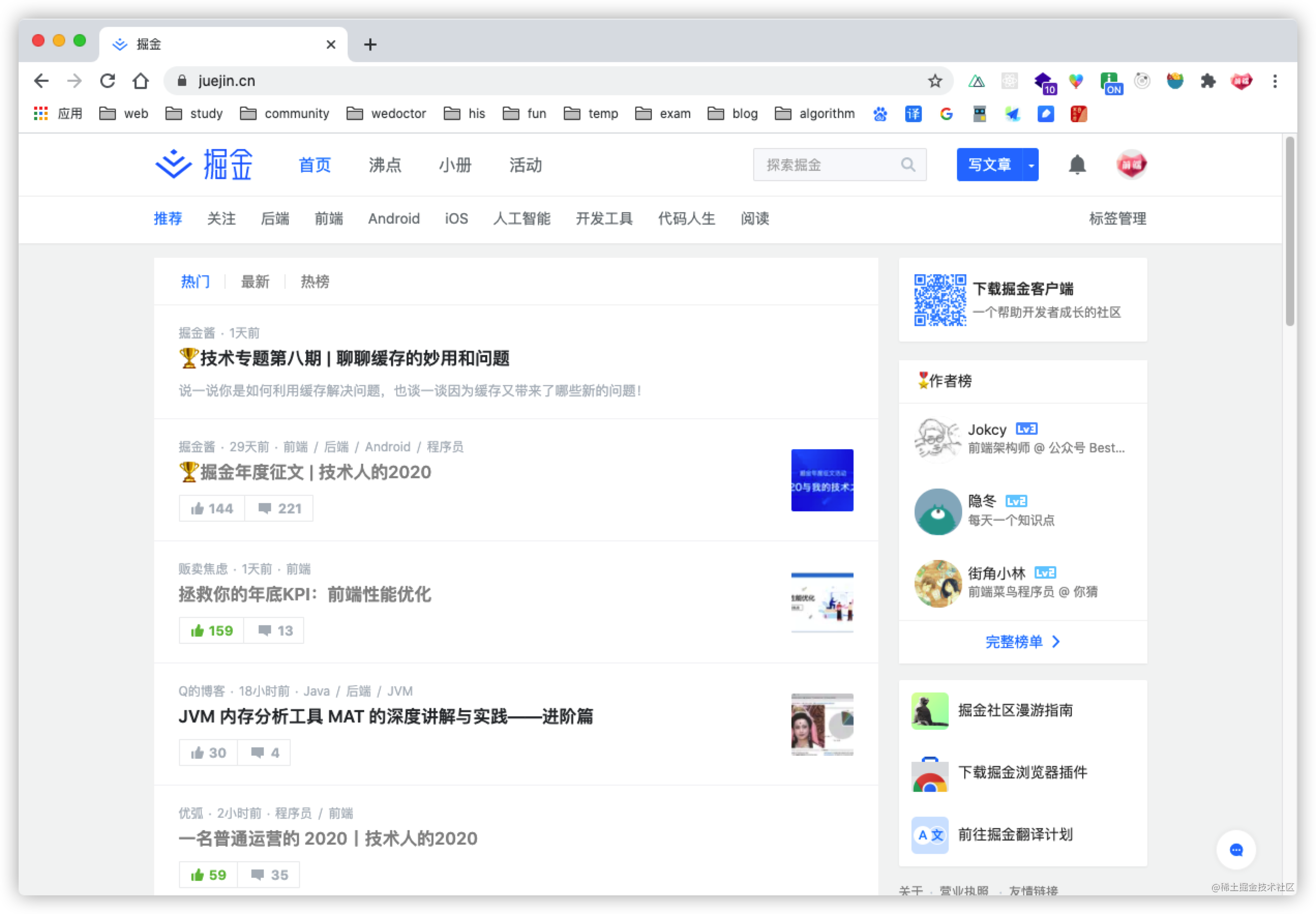Select the 人工智能 category tab
The height and width of the screenshot is (914, 1316).
pyautogui.click(x=521, y=218)
